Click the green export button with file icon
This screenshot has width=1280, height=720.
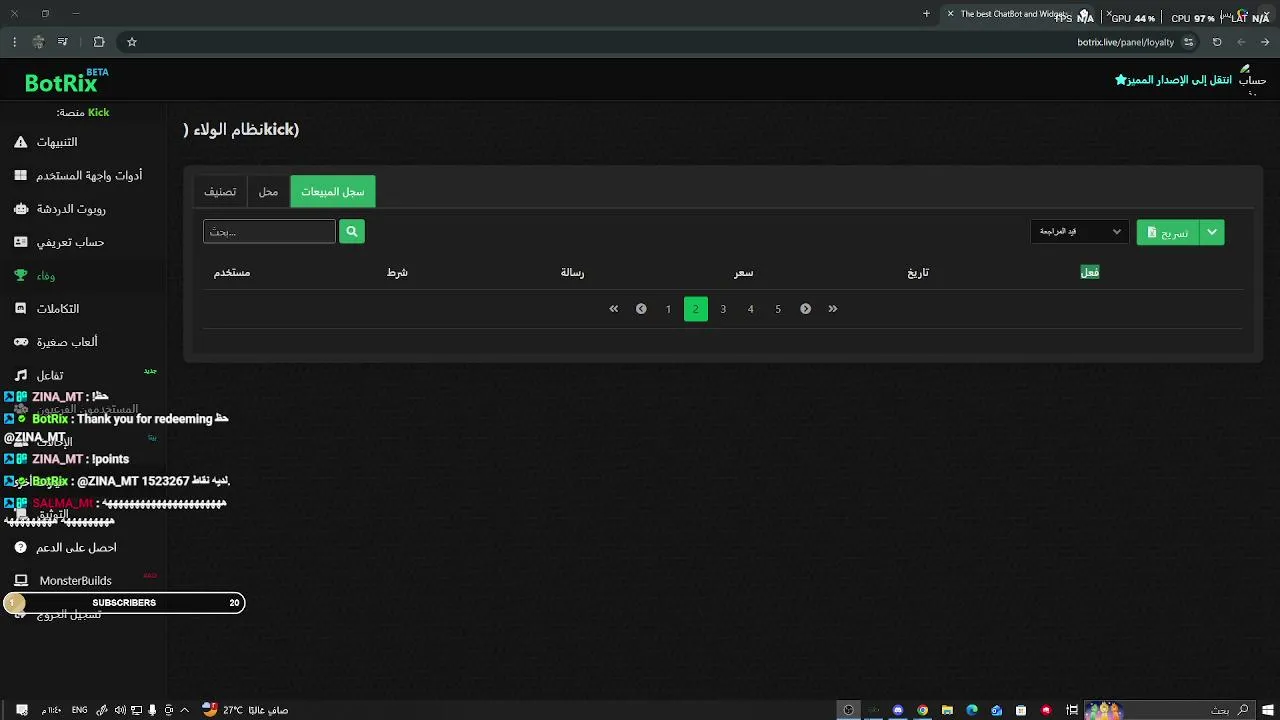[x=1167, y=232]
